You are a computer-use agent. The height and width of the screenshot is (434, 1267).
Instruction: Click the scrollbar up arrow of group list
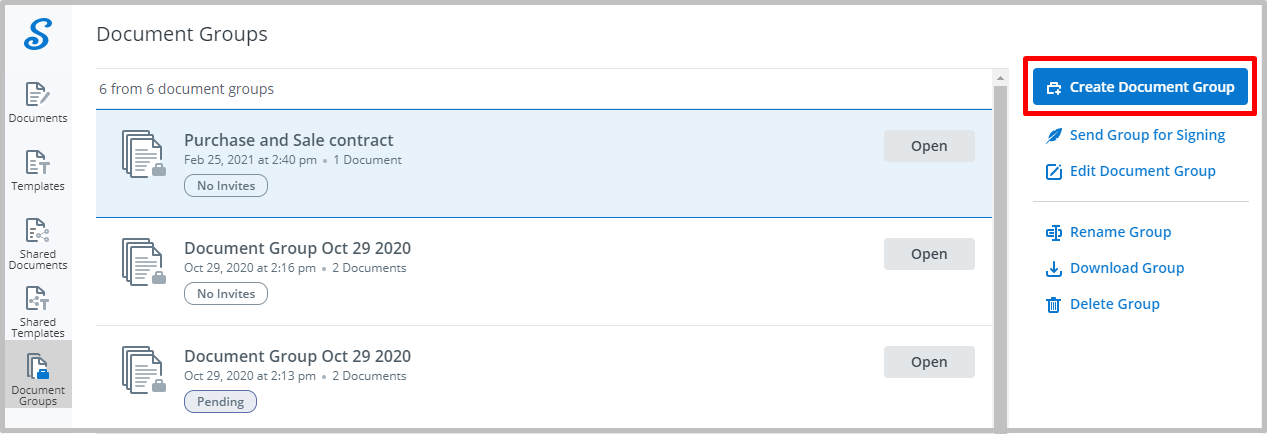[1000, 77]
